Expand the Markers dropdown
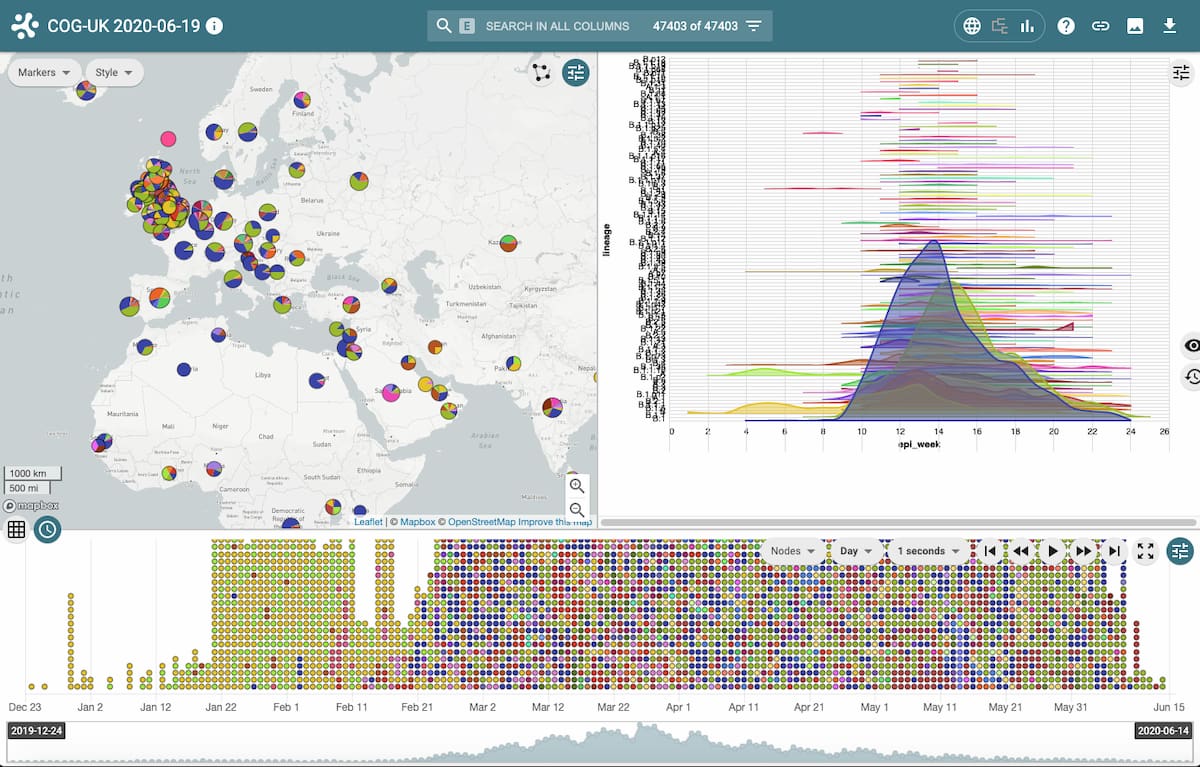The height and width of the screenshot is (767, 1200). [44, 72]
